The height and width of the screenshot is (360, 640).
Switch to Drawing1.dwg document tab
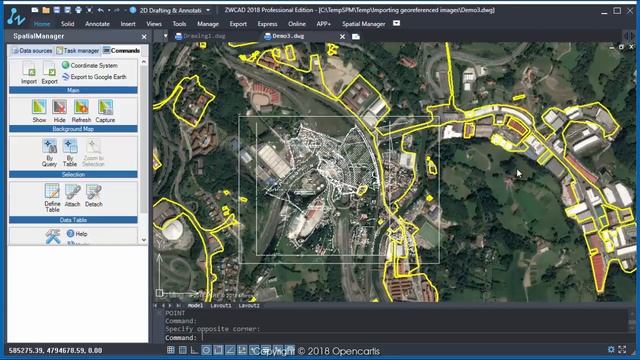click(x=200, y=36)
